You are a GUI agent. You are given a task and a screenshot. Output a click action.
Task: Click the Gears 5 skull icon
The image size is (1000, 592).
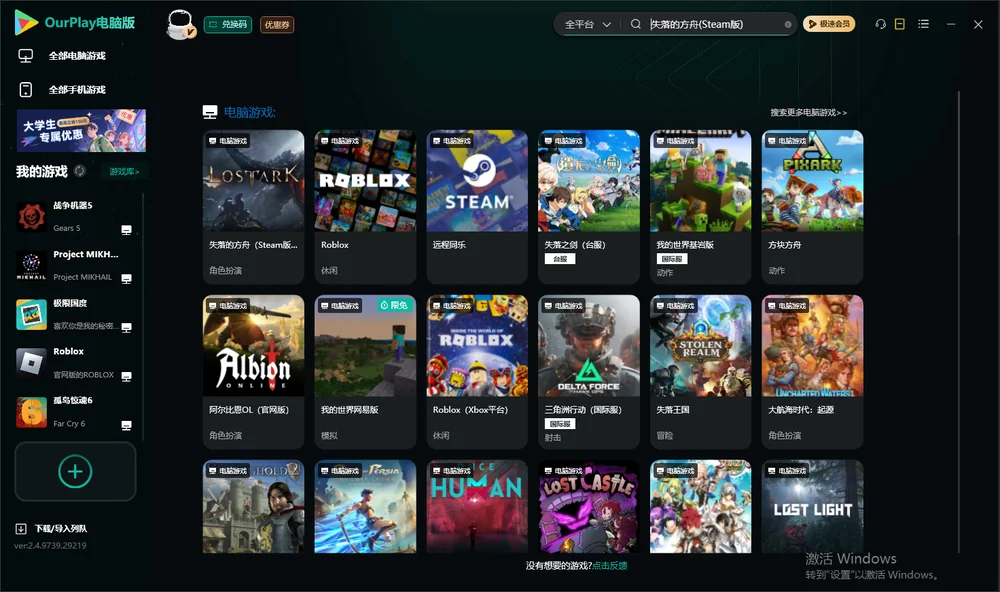(x=31, y=217)
